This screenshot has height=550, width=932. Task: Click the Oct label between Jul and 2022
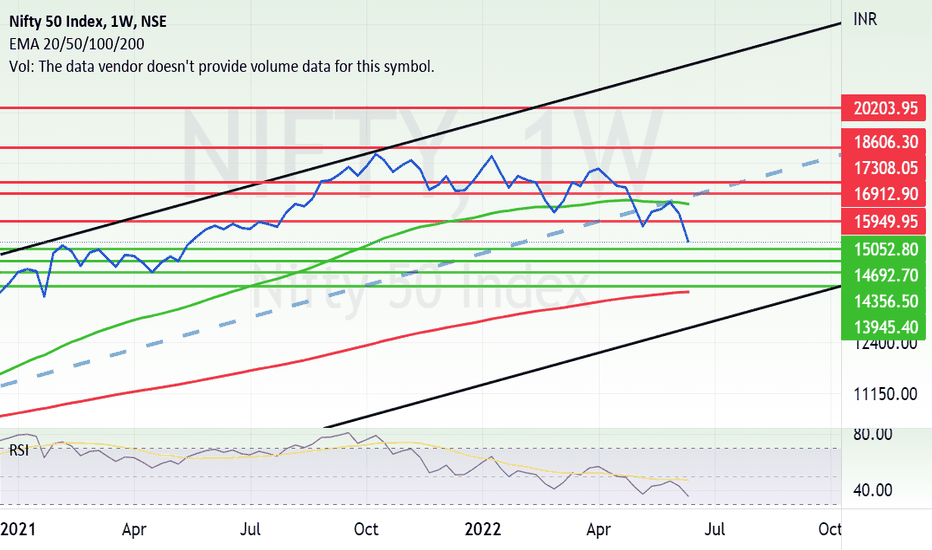(366, 529)
